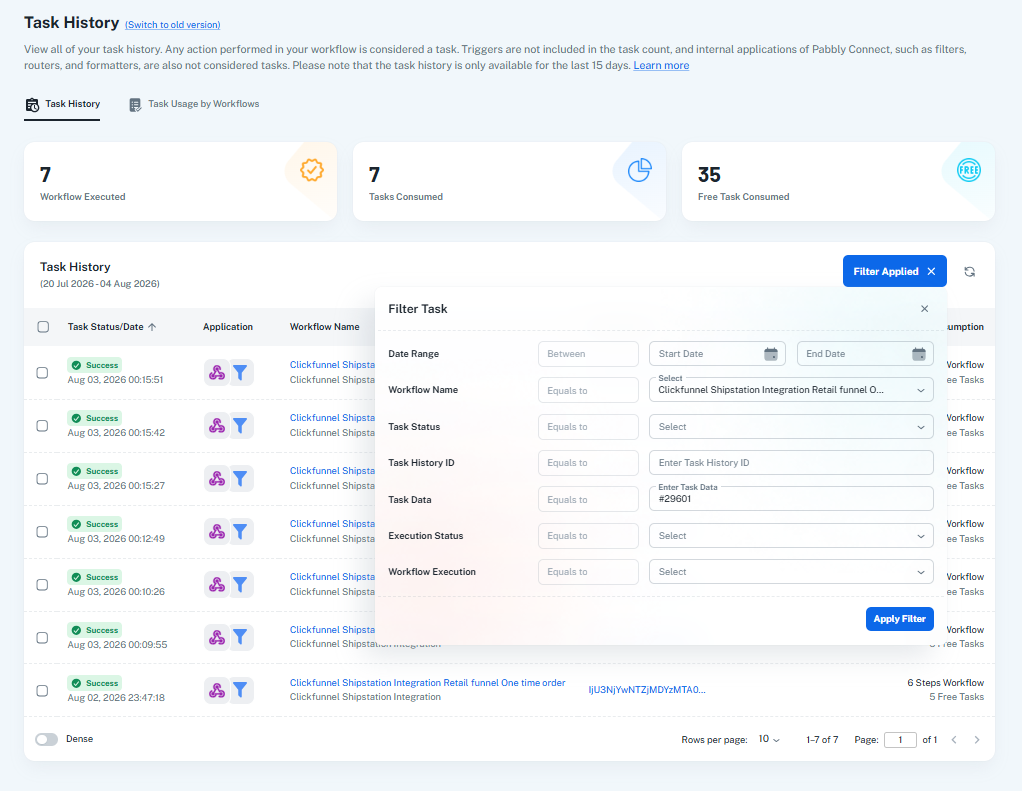The height and width of the screenshot is (791, 1022).
Task: Click webhook app icon in Aug 02 23:47:18 row
Action: click(216, 690)
